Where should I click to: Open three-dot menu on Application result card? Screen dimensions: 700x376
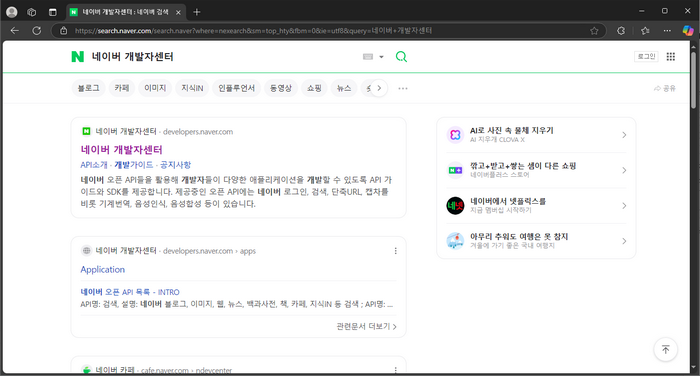pyautogui.click(x=396, y=251)
